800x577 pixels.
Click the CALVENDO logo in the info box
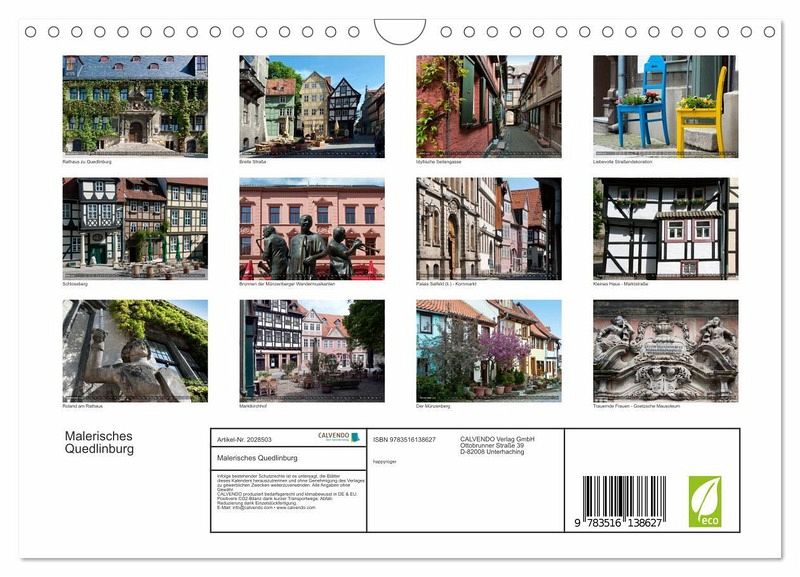[x=339, y=437]
